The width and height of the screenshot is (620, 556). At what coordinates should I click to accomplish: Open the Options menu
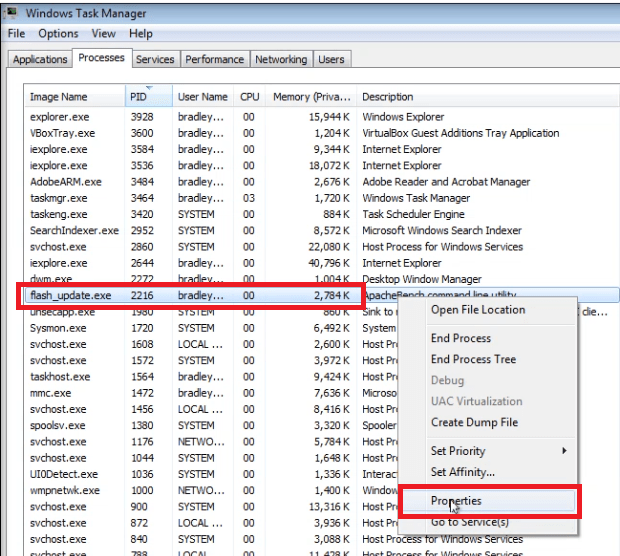pos(58,33)
